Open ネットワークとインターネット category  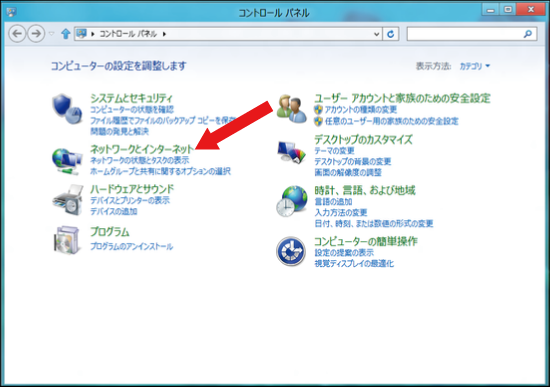pos(142,149)
